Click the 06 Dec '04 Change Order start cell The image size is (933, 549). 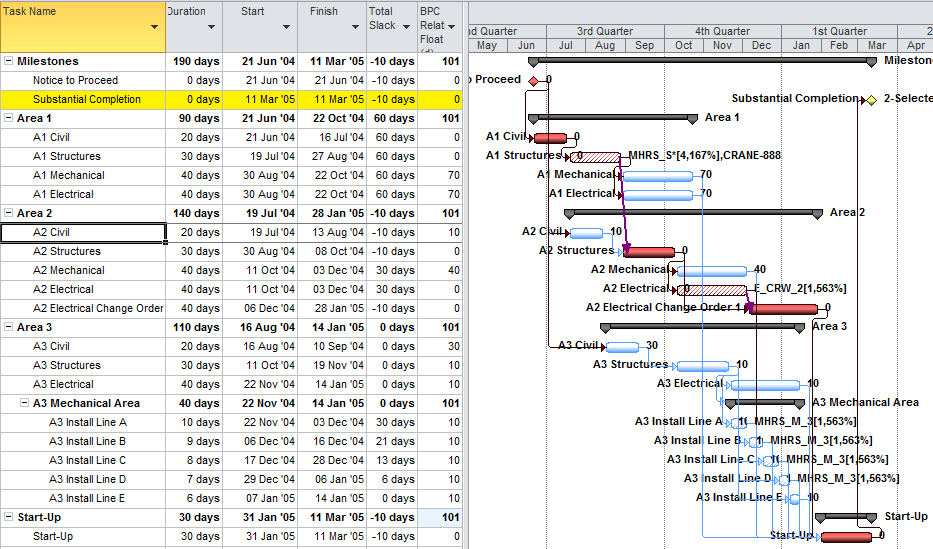point(261,309)
